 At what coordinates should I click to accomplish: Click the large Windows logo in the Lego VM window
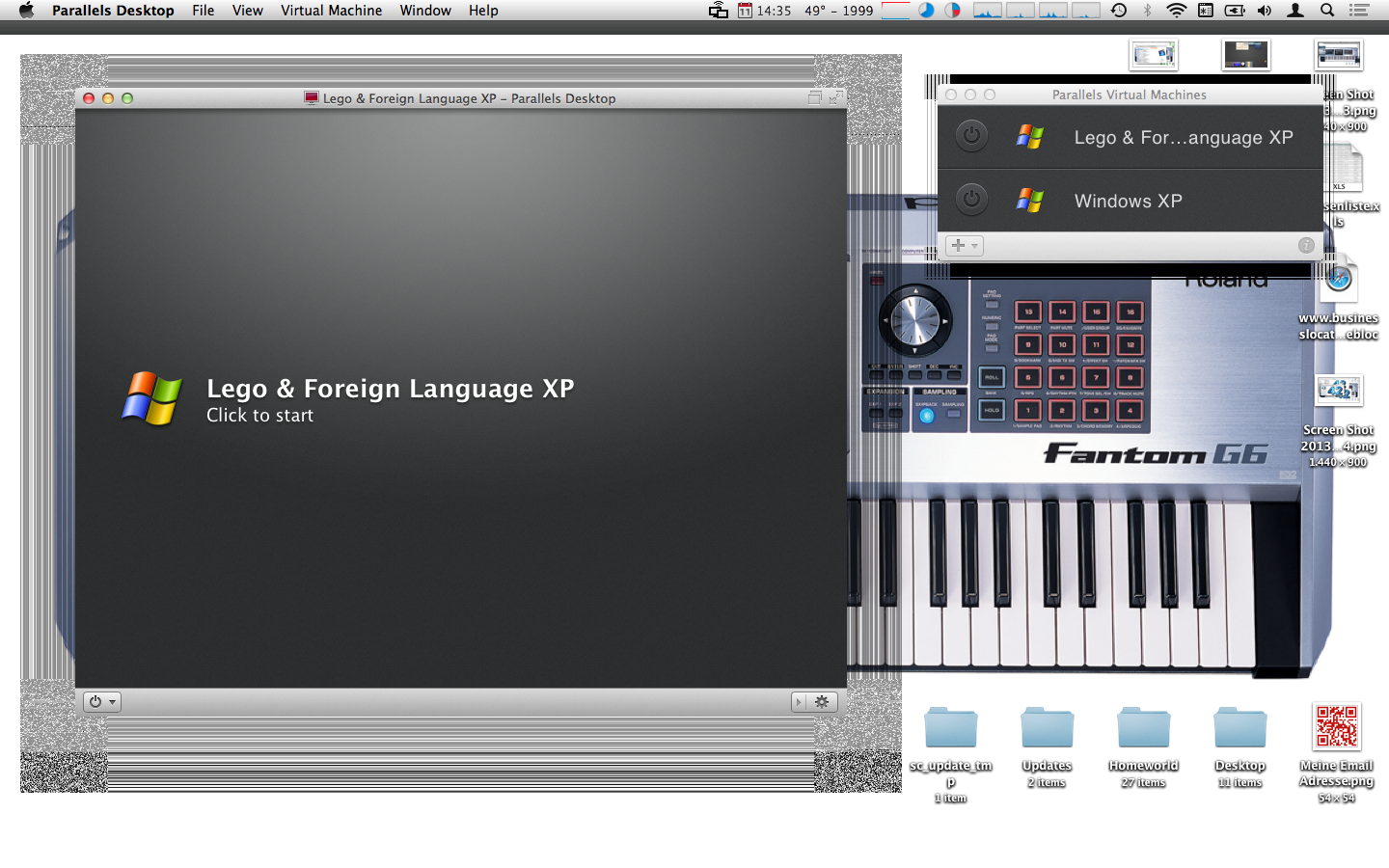point(151,397)
